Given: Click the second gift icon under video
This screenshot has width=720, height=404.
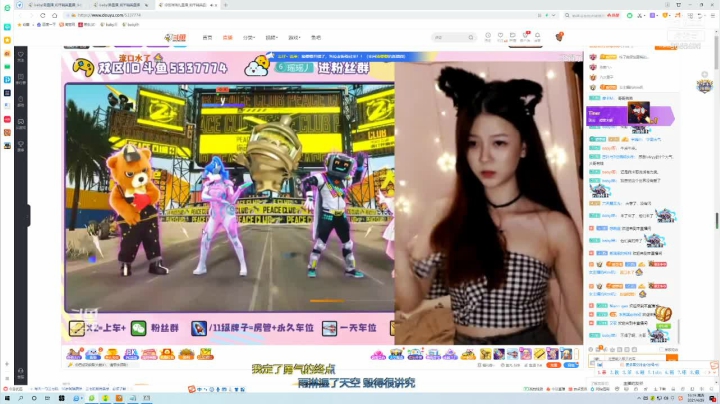Looking at the screenshot, I should [93, 354].
